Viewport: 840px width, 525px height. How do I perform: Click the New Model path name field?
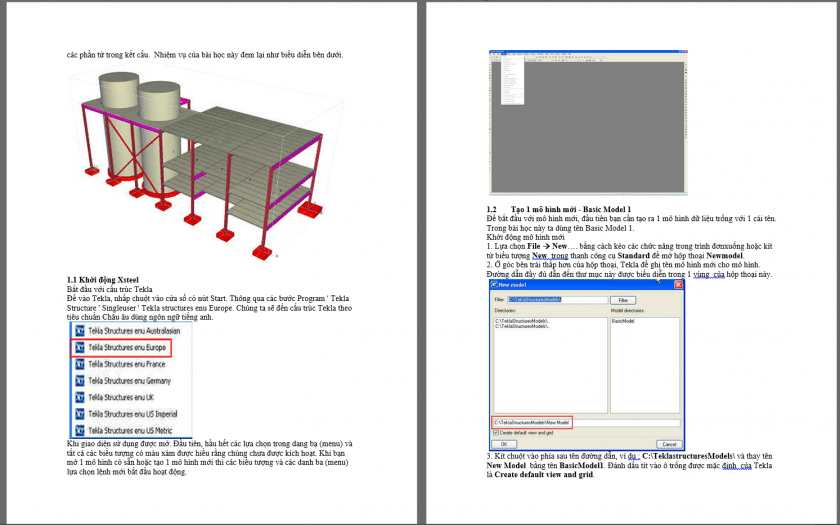587,423
